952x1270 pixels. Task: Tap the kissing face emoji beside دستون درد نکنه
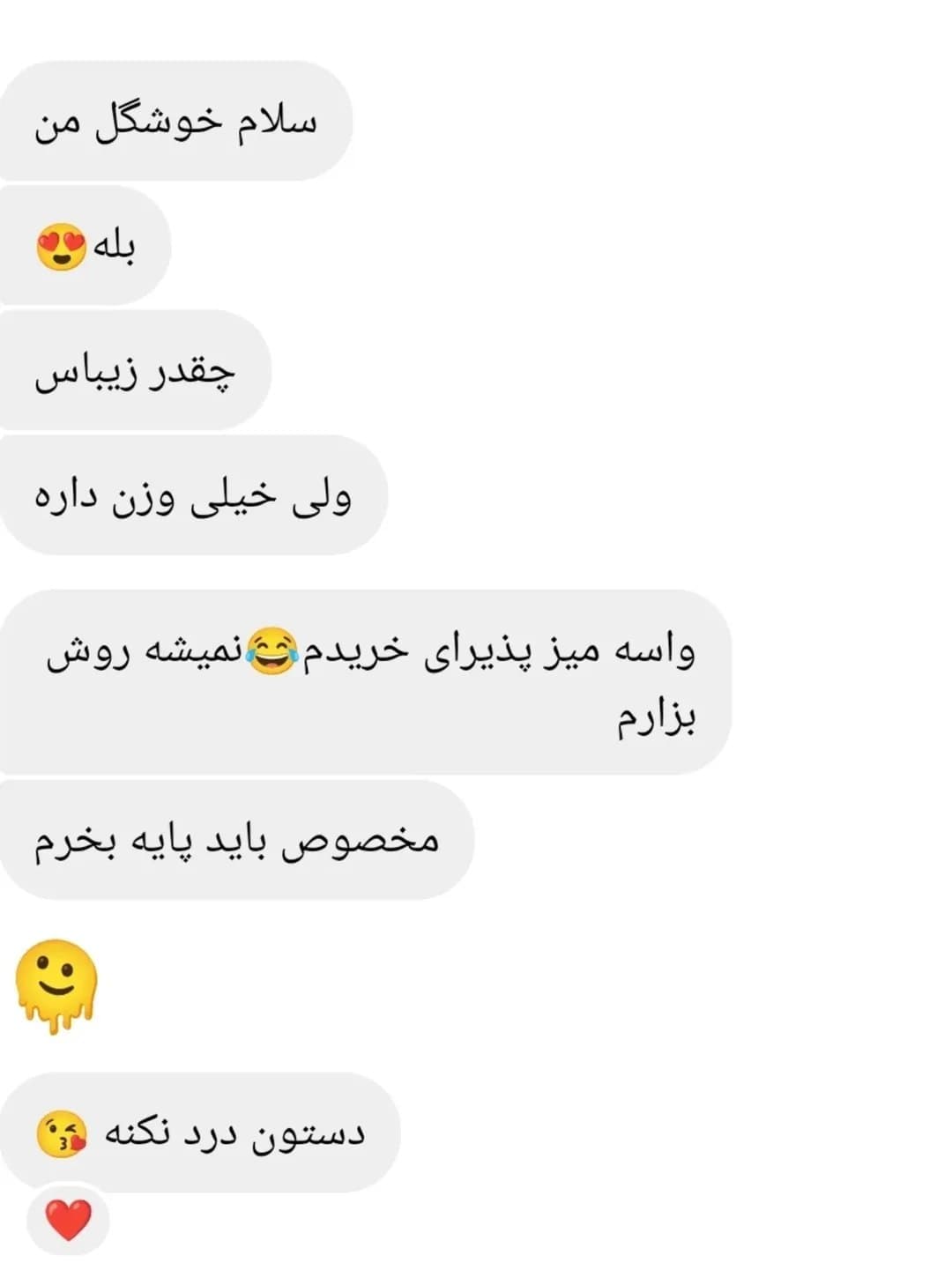click(x=61, y=1133)
